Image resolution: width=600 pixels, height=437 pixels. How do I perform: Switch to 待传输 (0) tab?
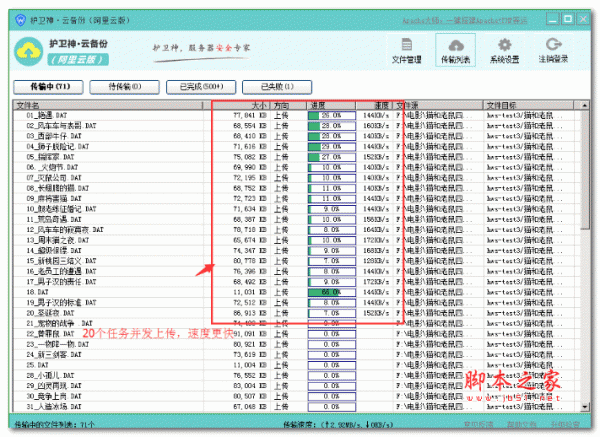click(124, 87)
